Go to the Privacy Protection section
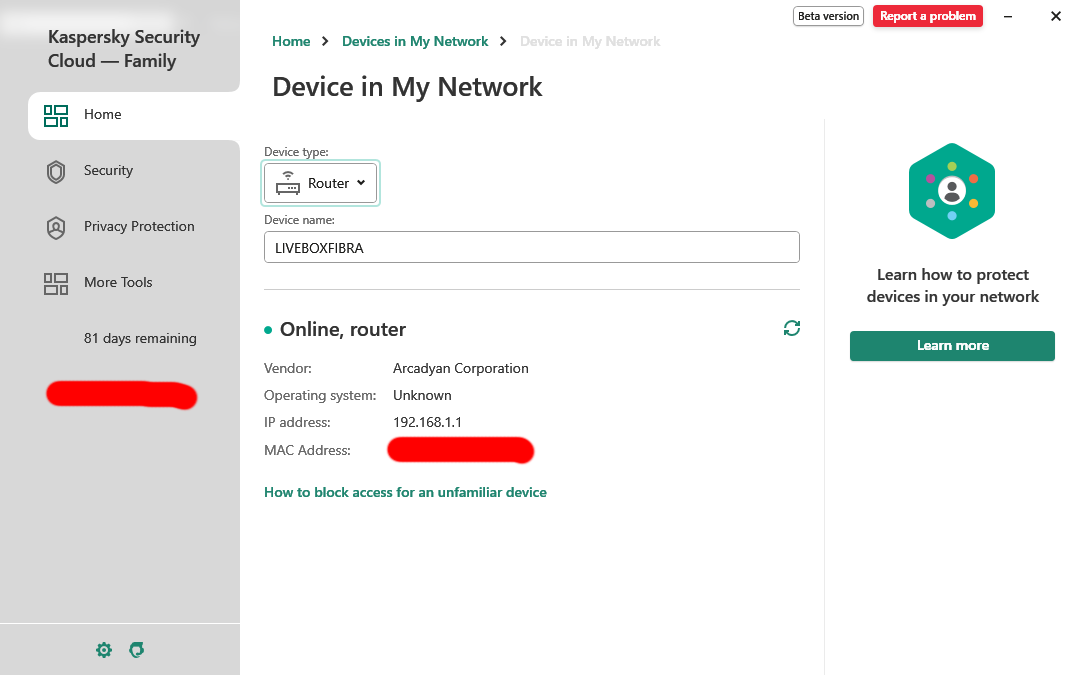 pyautogui.click(x=139, y=226)
